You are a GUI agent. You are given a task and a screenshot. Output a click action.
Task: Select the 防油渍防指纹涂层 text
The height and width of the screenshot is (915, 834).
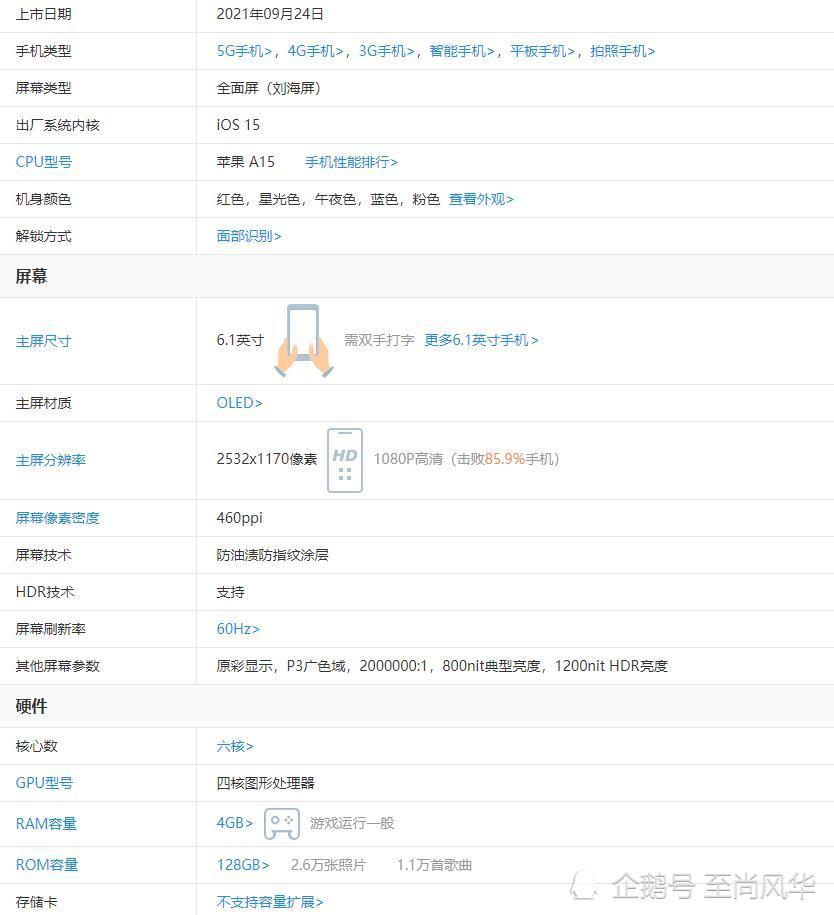click(x=273, y=555)
